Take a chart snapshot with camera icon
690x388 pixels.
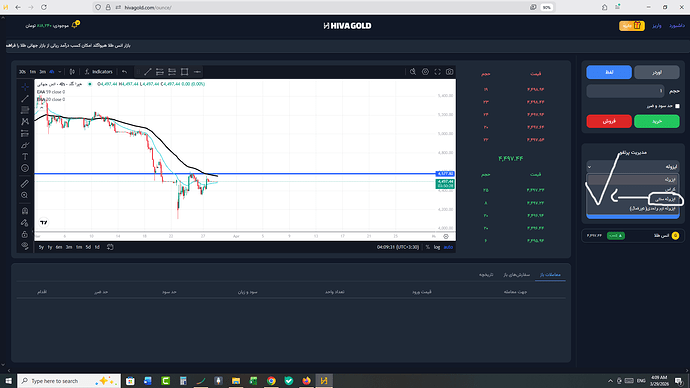(x=449, y=72)
